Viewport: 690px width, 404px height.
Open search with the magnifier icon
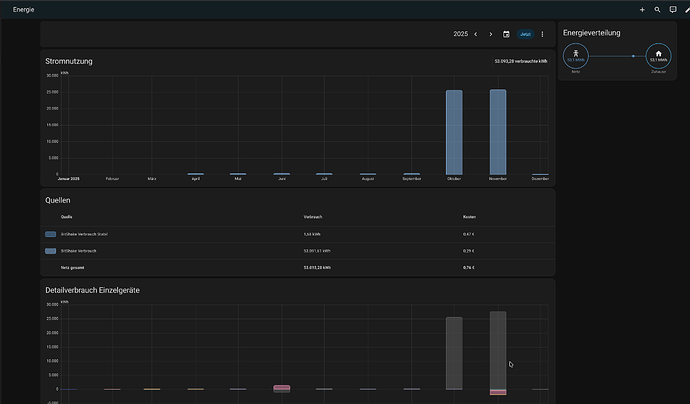(x=657, y=9)
